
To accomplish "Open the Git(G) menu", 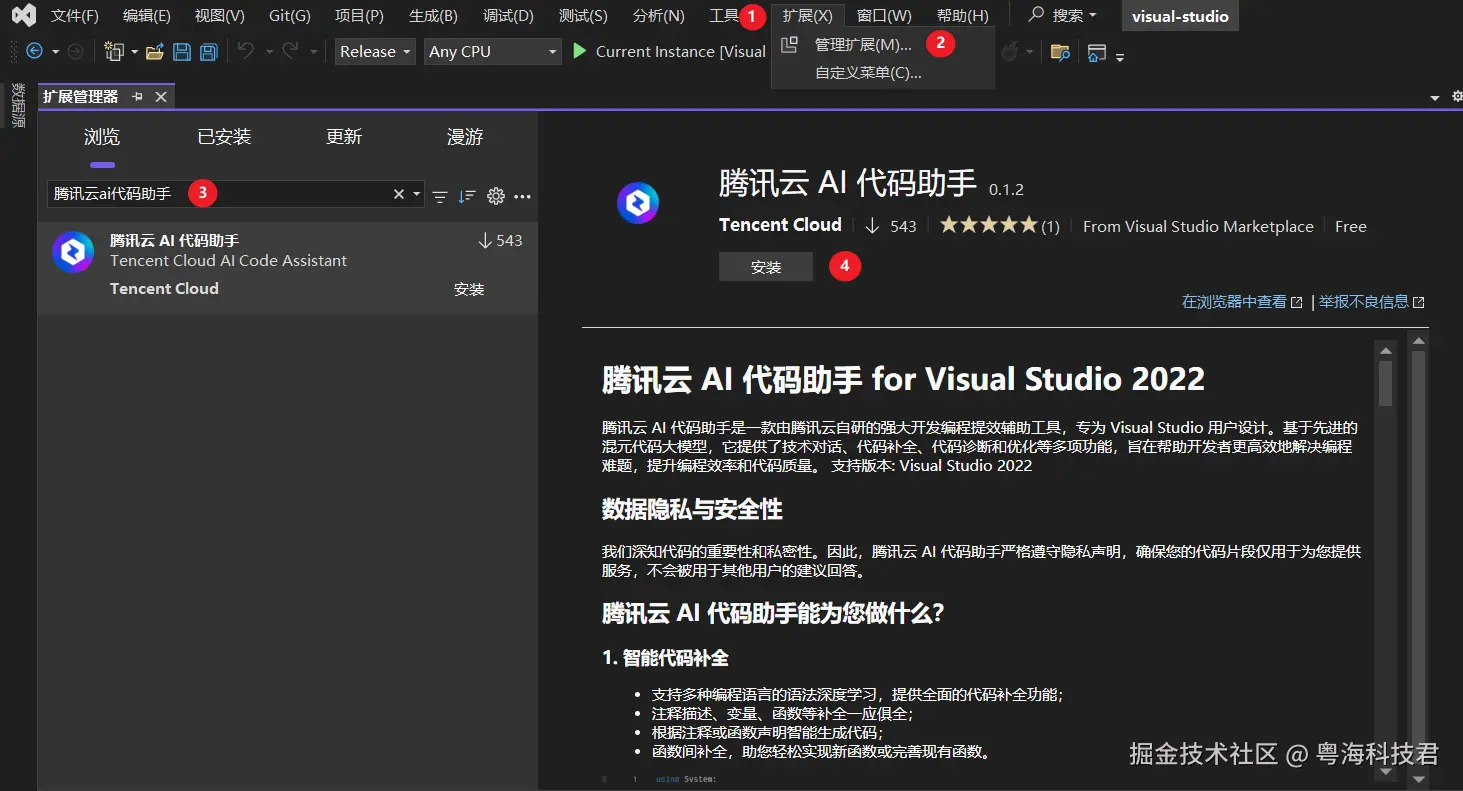I will [290, 15].
